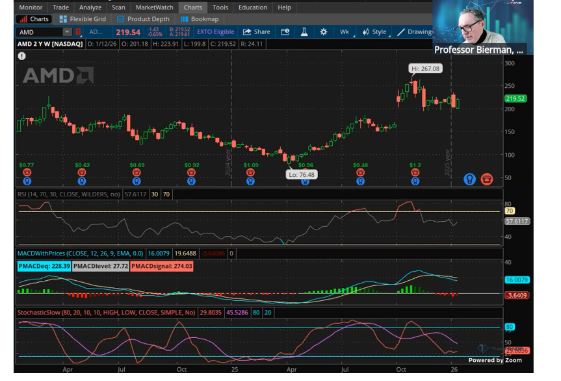This screenshot has height=381, width=561.
Task: Select the Drawings tool button
Action: tap(415, 32)
